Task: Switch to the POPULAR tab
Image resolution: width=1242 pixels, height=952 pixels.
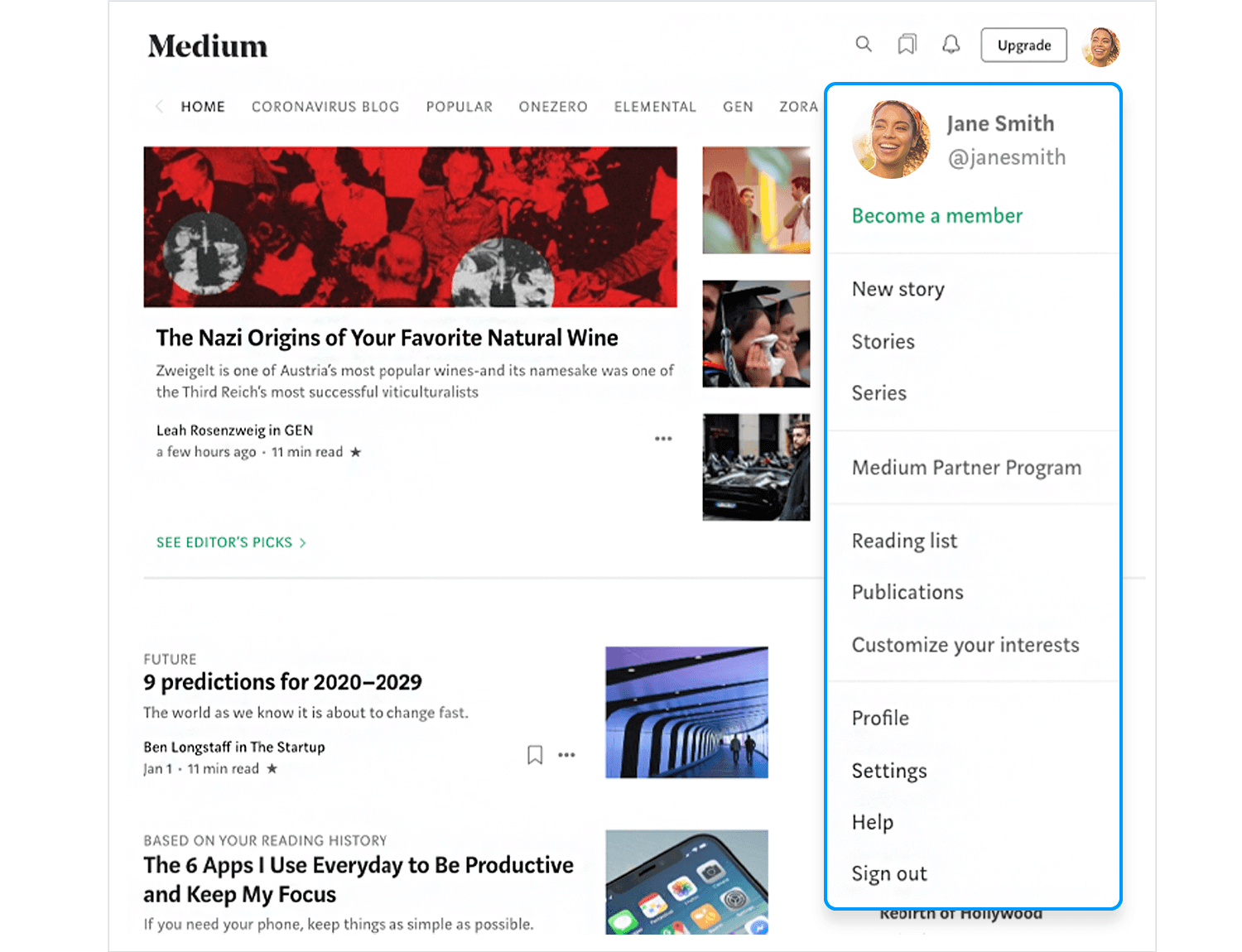Action: pyautogui.click(x=459, y=107)
